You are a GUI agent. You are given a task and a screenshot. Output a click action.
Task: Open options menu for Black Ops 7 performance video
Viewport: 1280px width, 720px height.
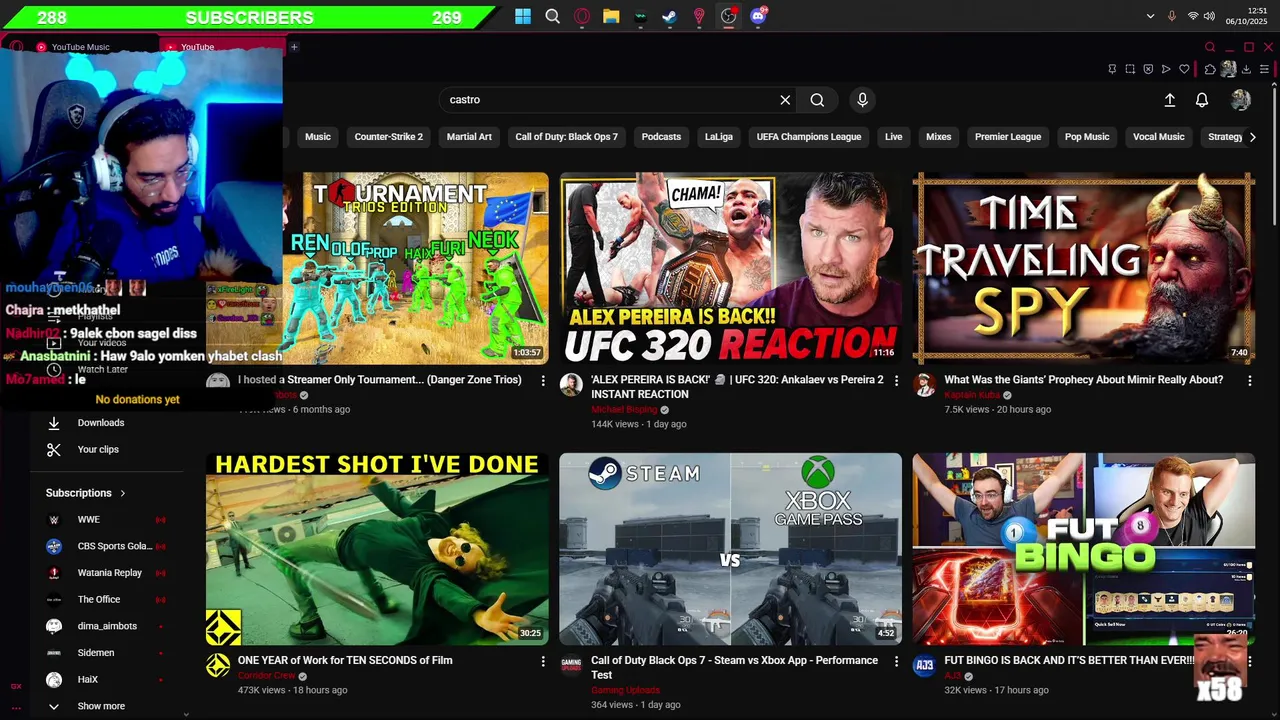pyautogui.click(x=896, y=661)
